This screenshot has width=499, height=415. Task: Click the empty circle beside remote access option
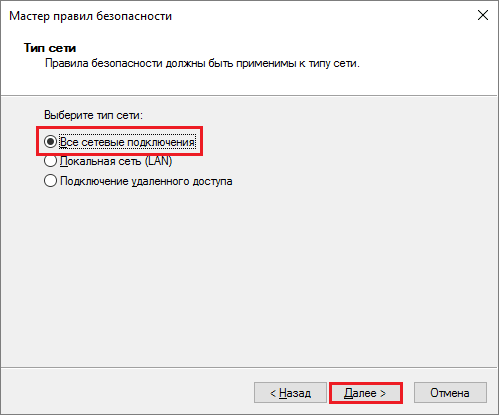pos(50,181)
